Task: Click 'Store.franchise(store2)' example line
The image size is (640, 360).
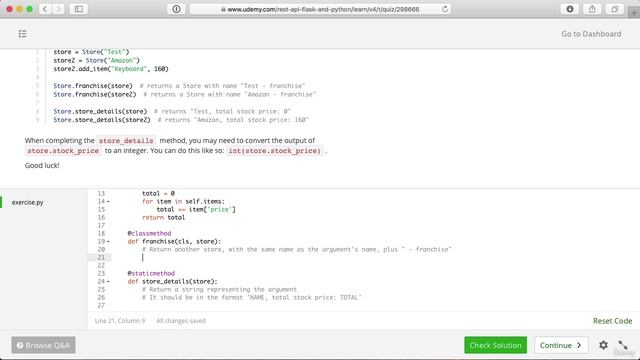Action: click(x=95, y=94)
